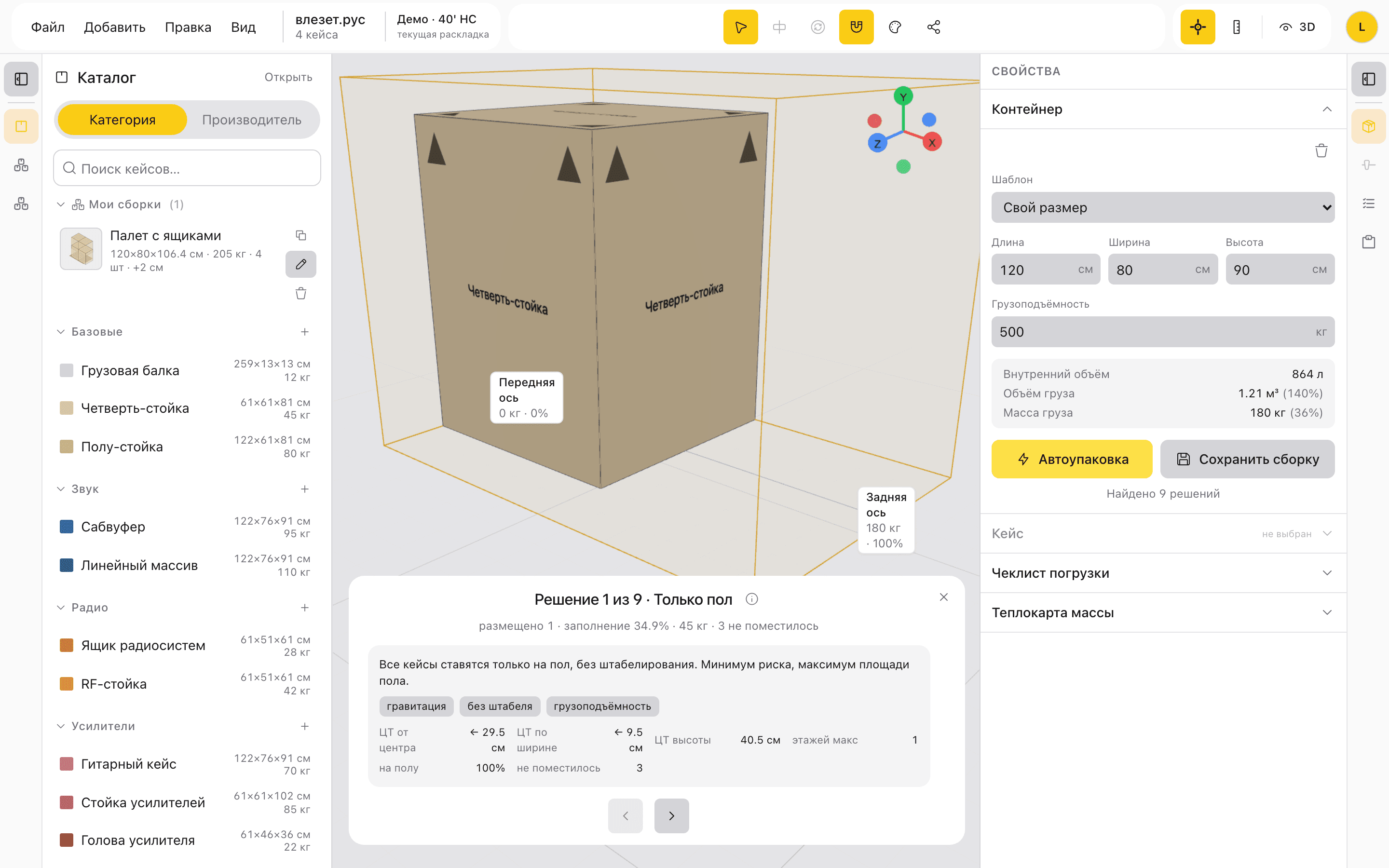Click the move/align tool icon

point(779,27)
